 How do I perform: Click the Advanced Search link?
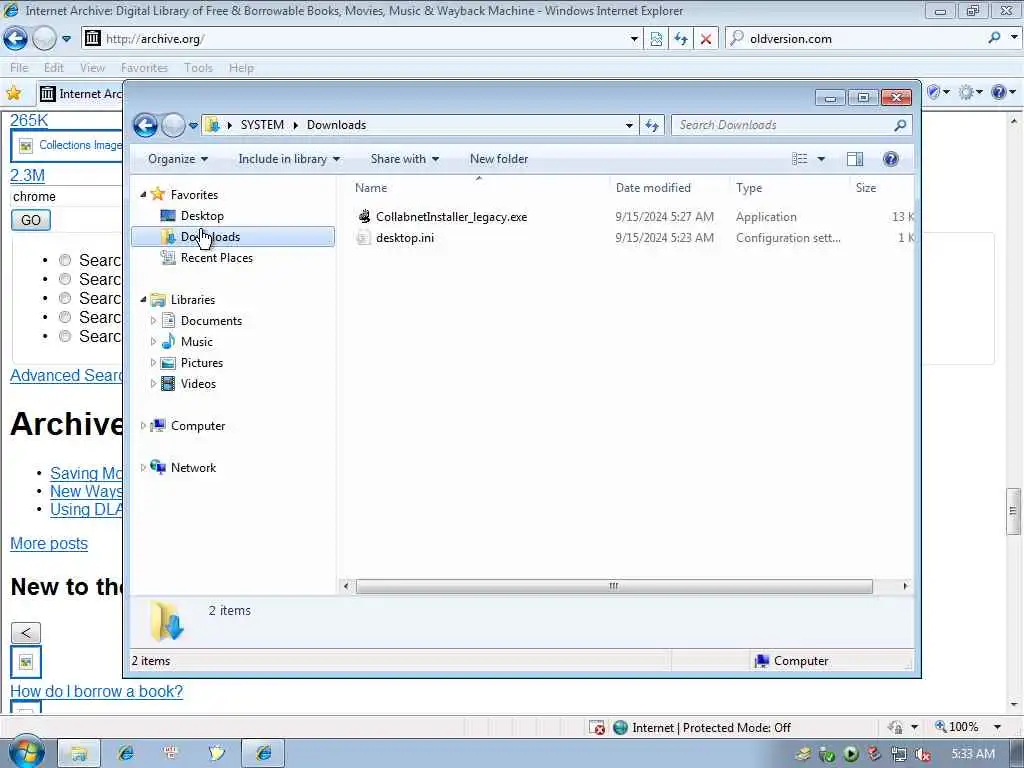pos(66,376)
